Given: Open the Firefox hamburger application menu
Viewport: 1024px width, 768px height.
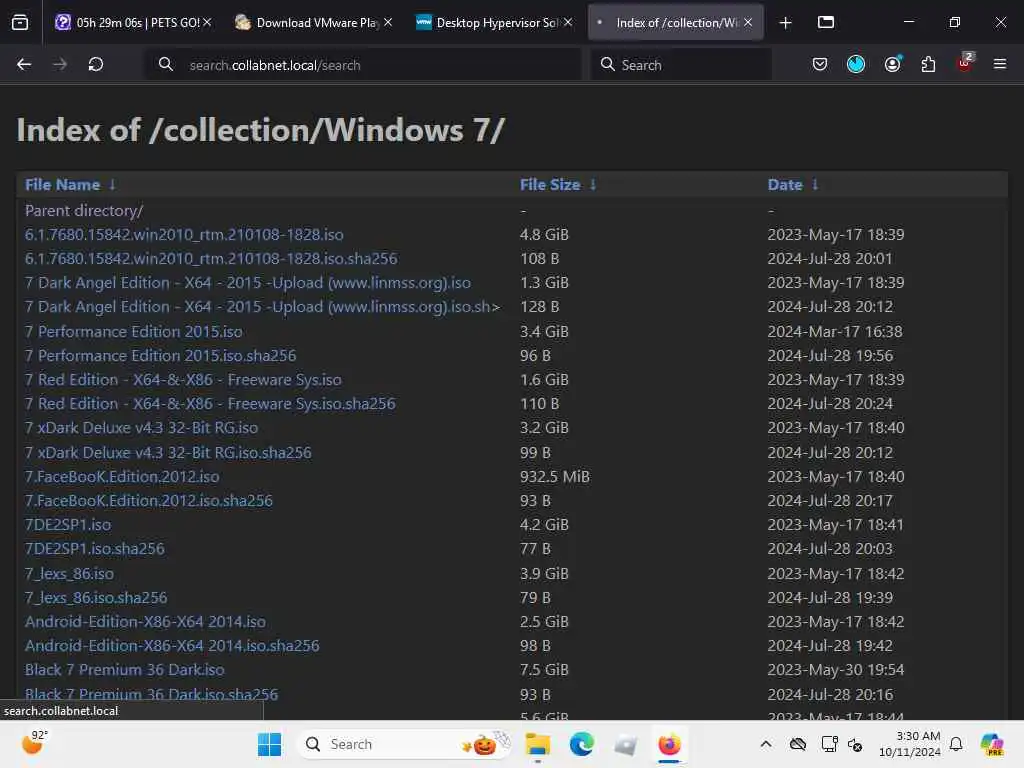Looking at the screenshot, I should [x=999, y=64].
